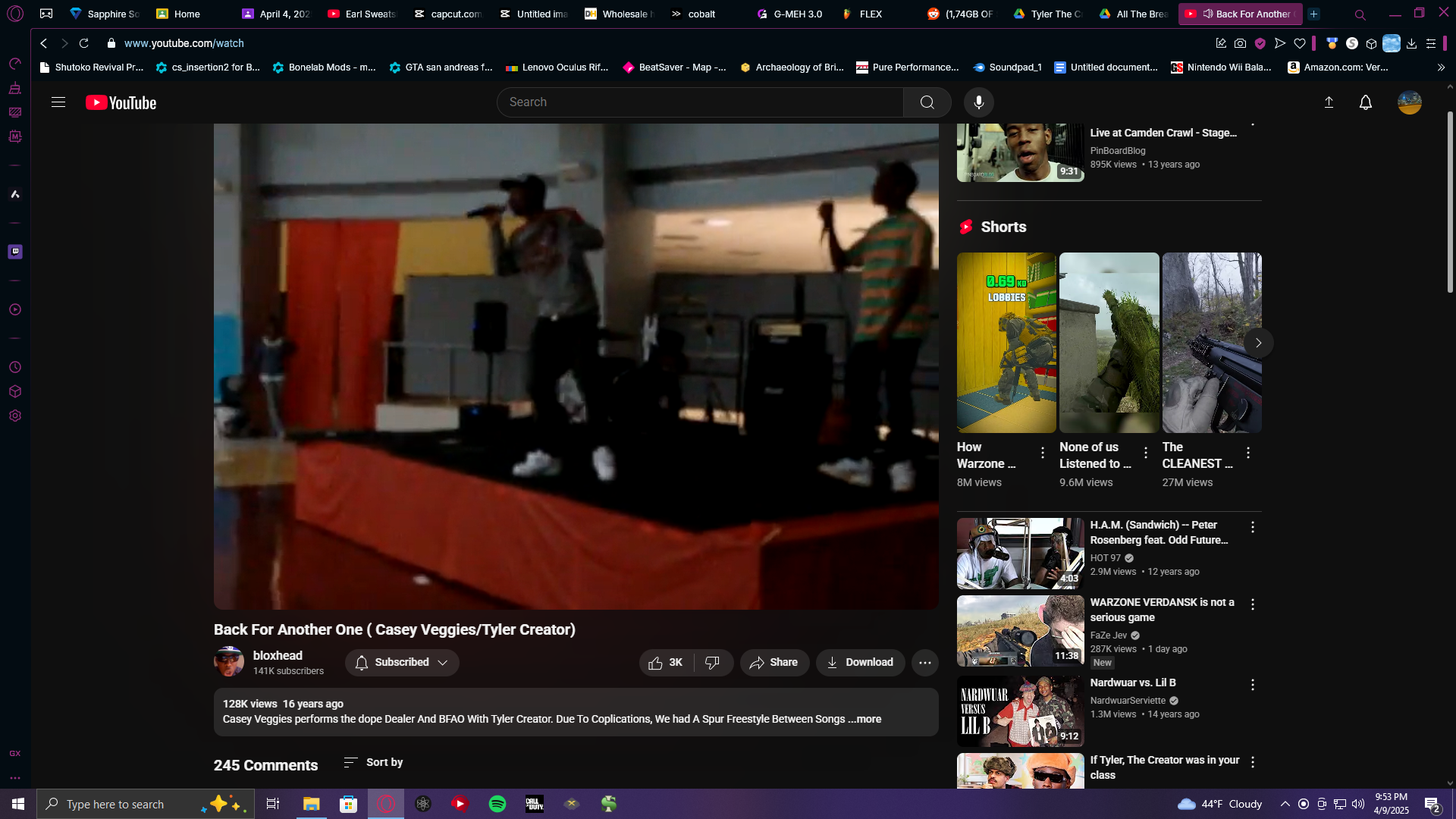This screenshot has height=819, width=1456.
Task: Switch to the capcut.com tab
Action: click(447, 14)
